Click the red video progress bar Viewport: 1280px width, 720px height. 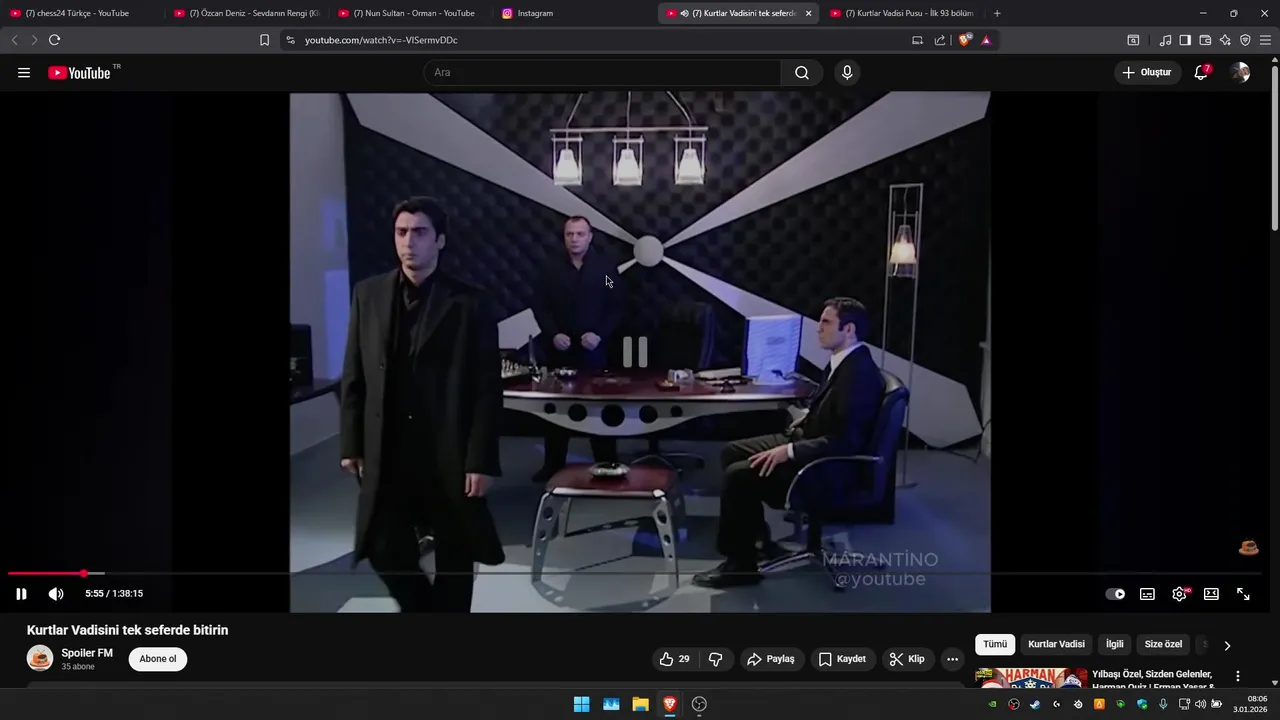pos(46,574)
